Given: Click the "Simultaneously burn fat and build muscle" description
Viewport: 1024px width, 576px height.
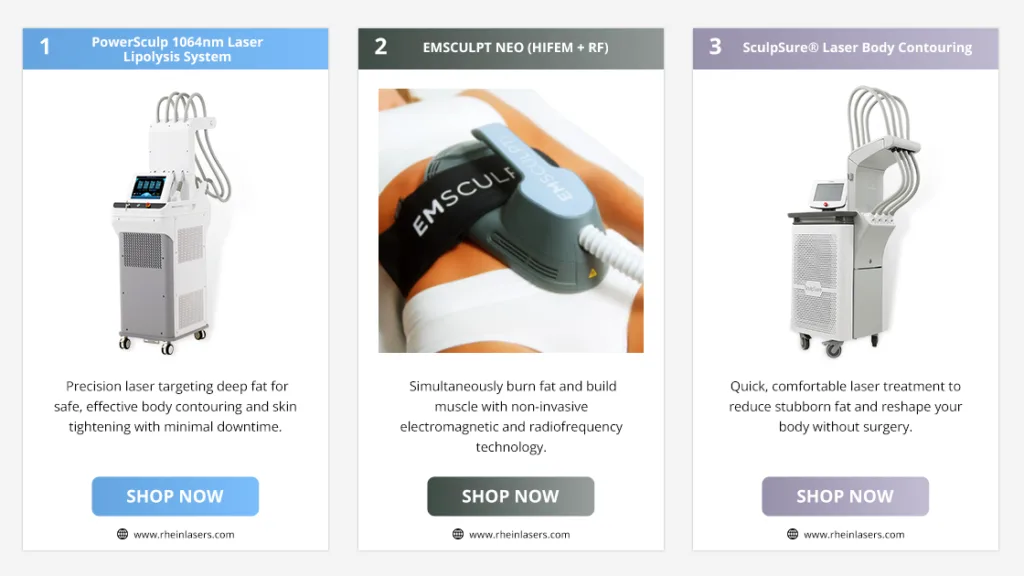Looking at the screenshot, I should pos(511,416).
